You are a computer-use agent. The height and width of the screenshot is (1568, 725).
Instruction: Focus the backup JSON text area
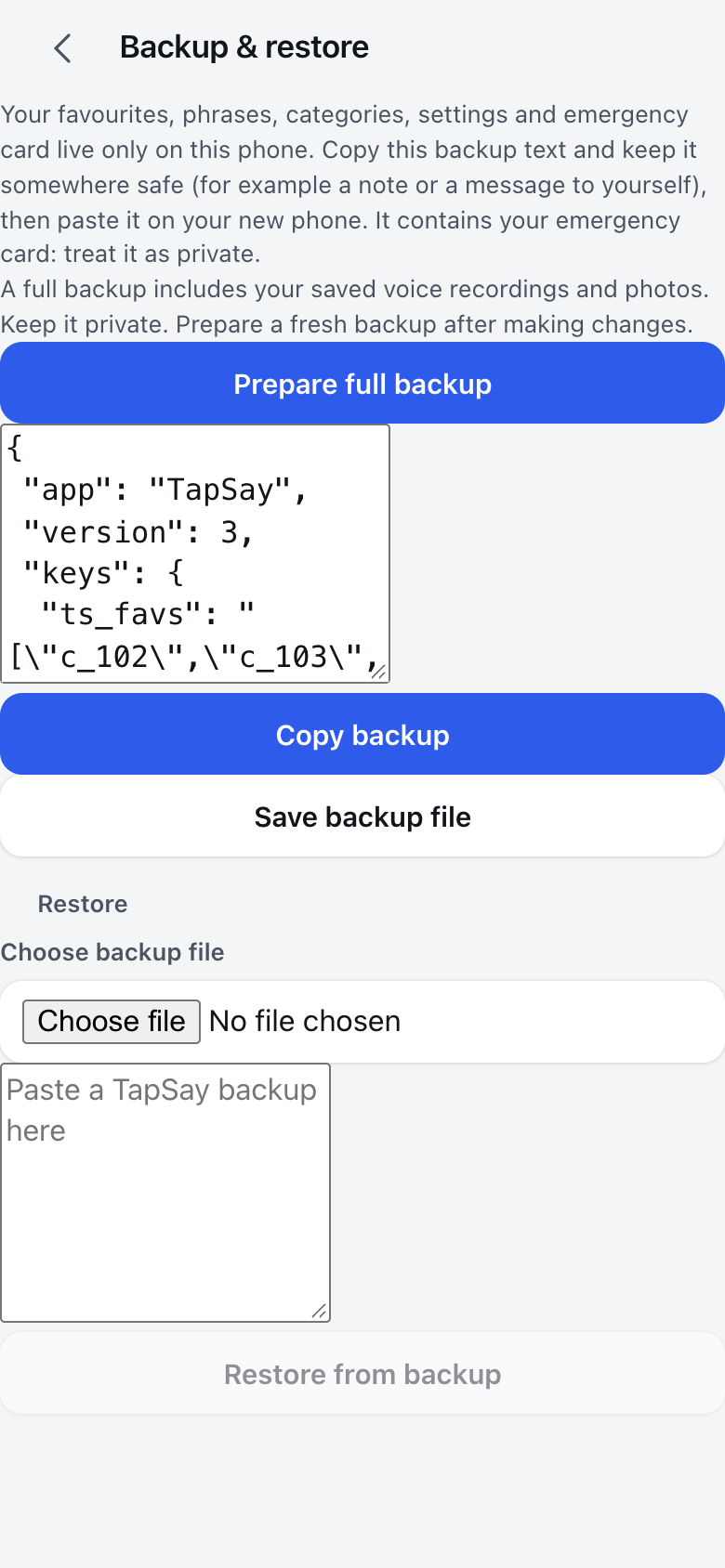pyautogui.click(x=195, y=554)
